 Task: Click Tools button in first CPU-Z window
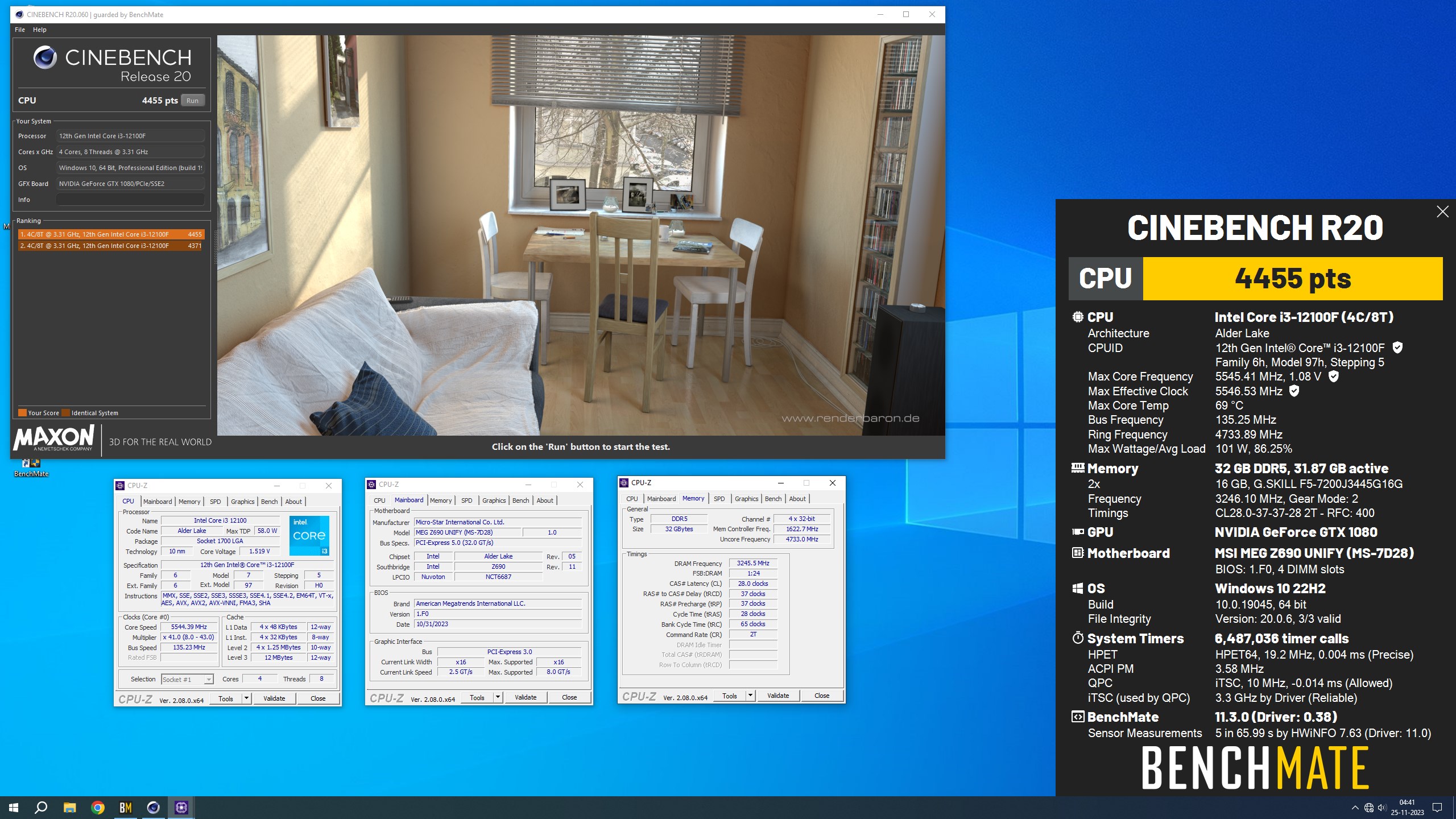pyautogui.click(x=226, y=698)
